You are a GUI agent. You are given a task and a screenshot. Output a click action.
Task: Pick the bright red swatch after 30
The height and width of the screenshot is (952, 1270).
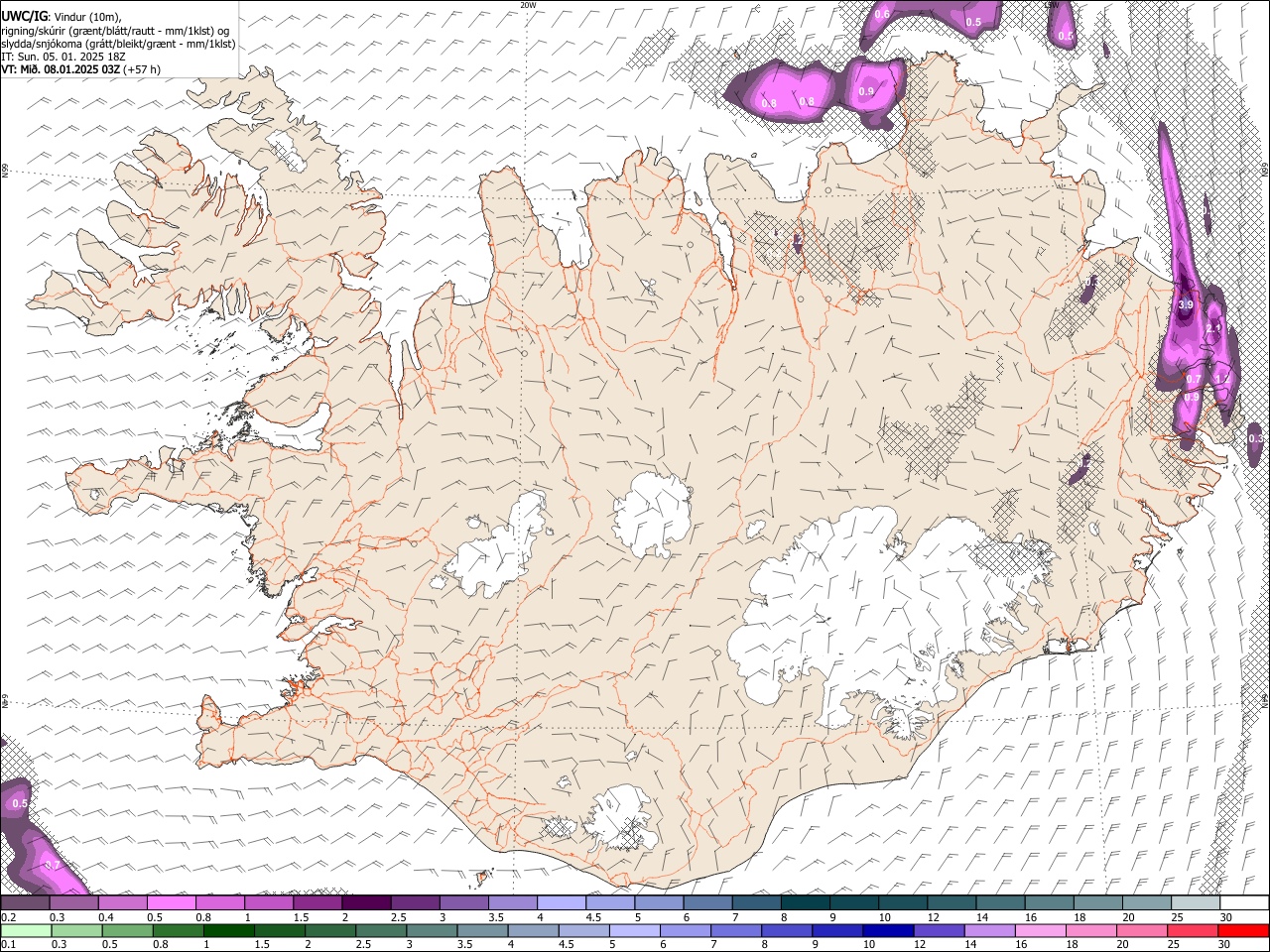(x=1243, y=930)
